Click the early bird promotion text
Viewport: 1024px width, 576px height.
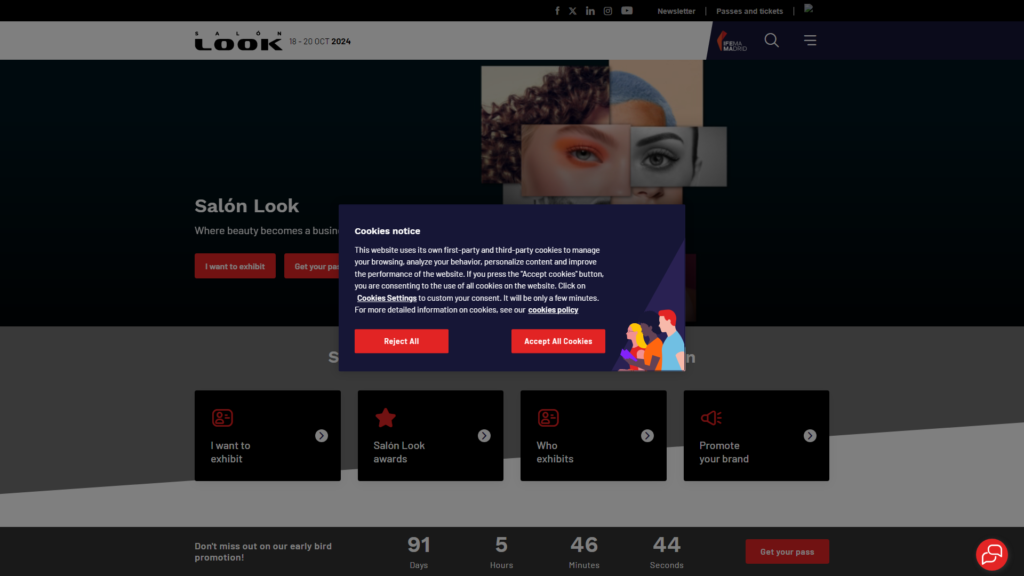(263, 551)
